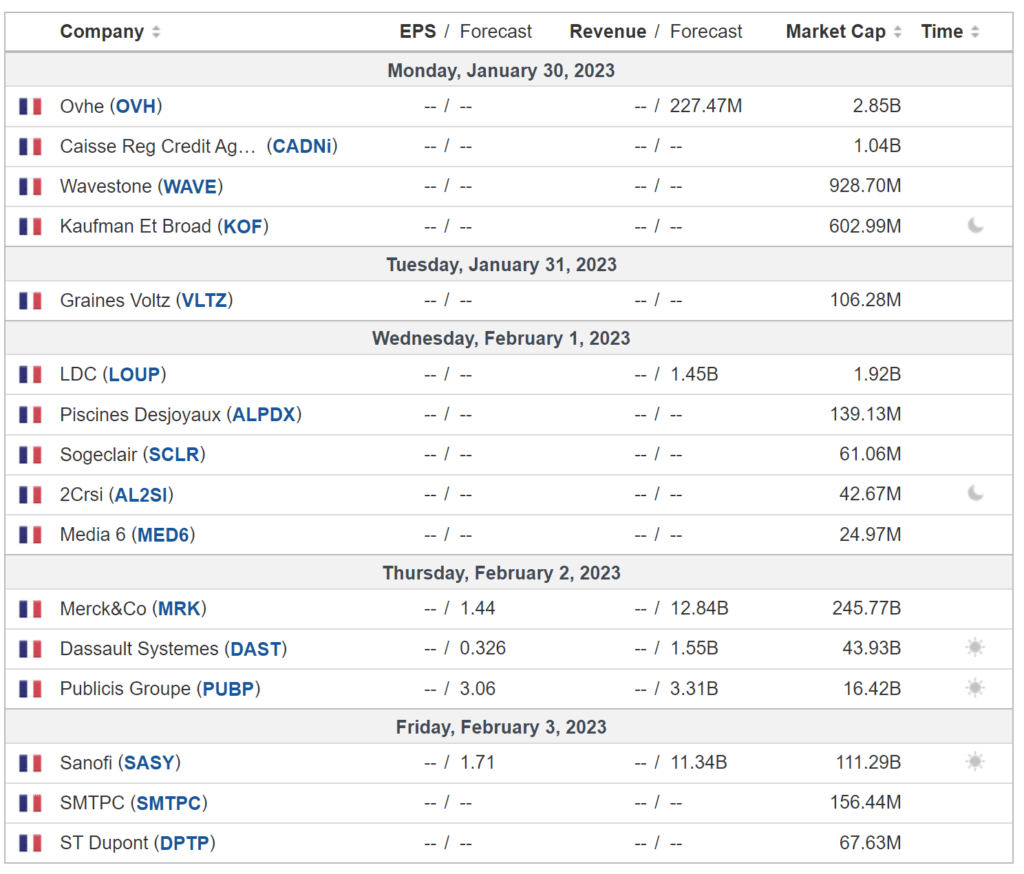Click French flag next to Ovhe
1024x874 pixels.
pyautogui.click(x=30, y=106)
